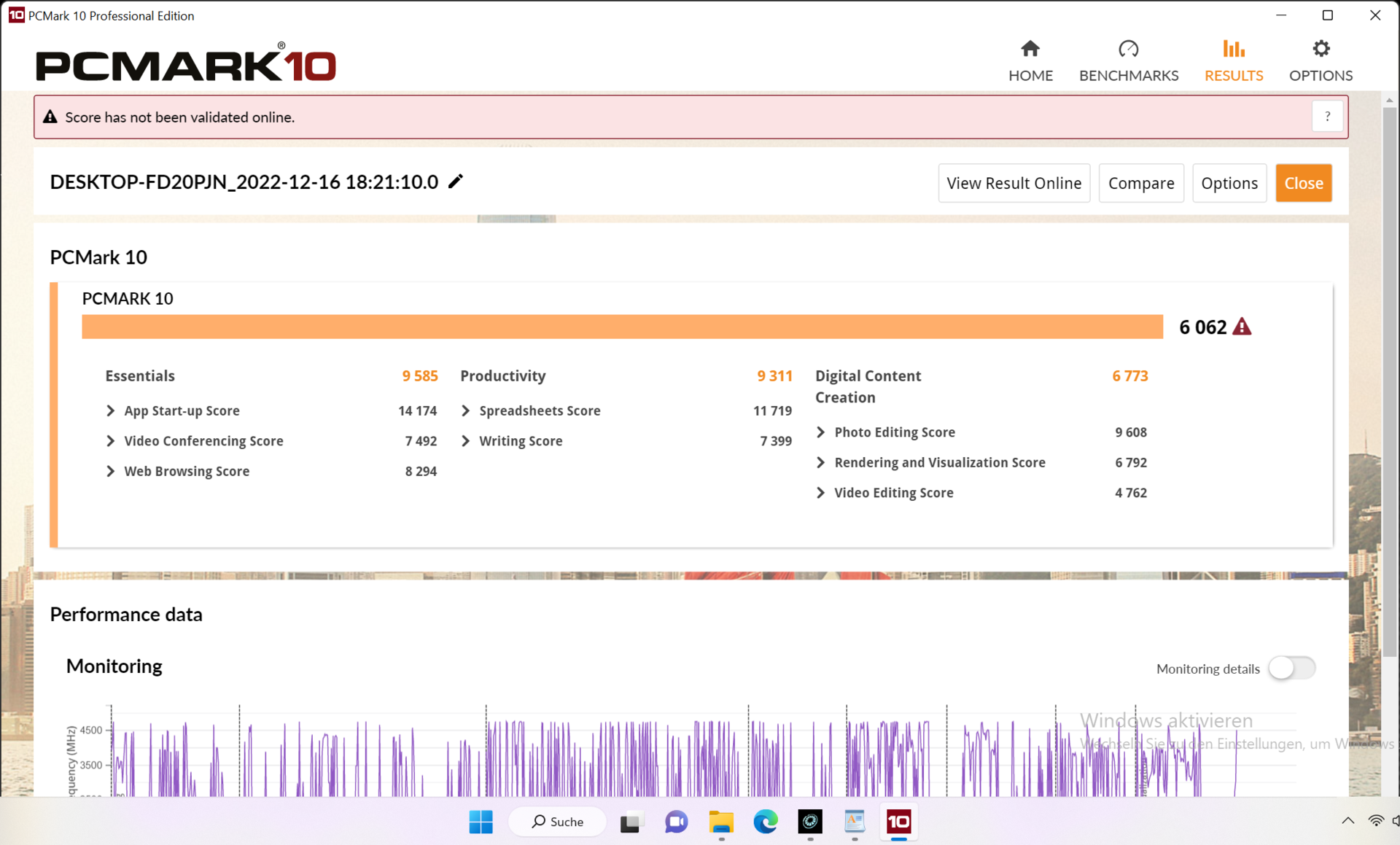Switch to the Results tab

tap(1233, 61)
